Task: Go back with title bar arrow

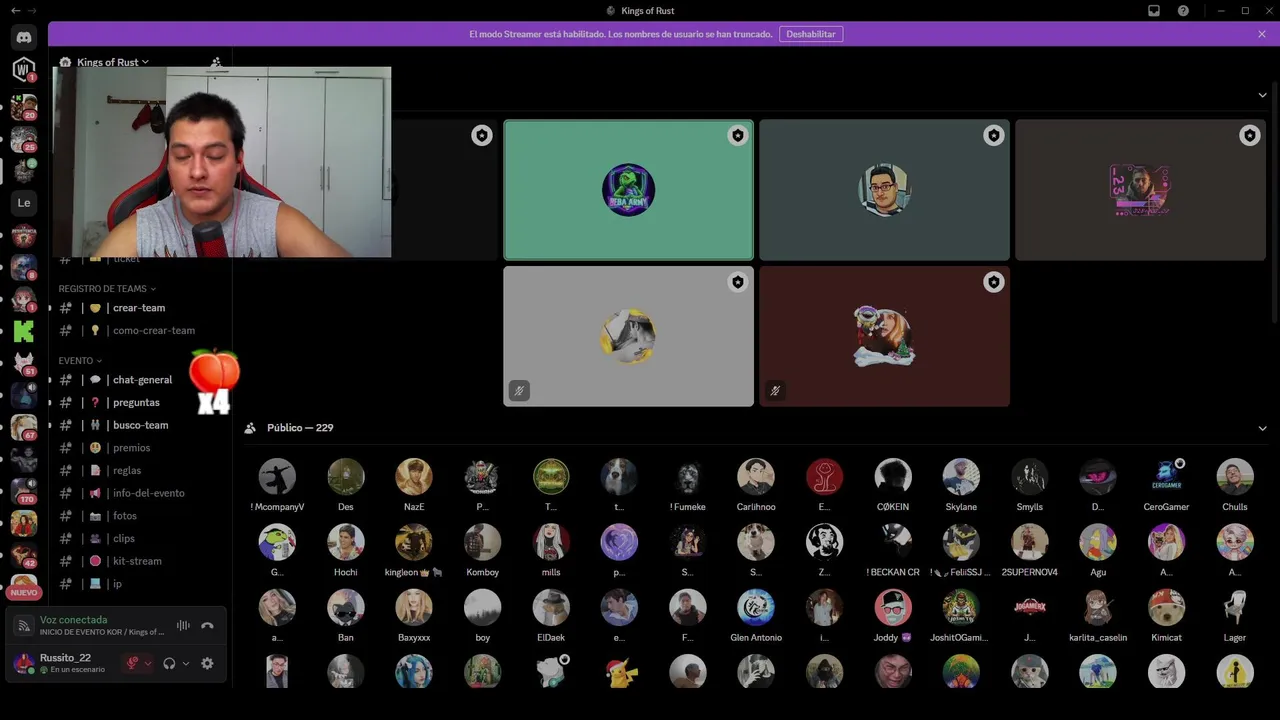Action: (x=15, y=10)
